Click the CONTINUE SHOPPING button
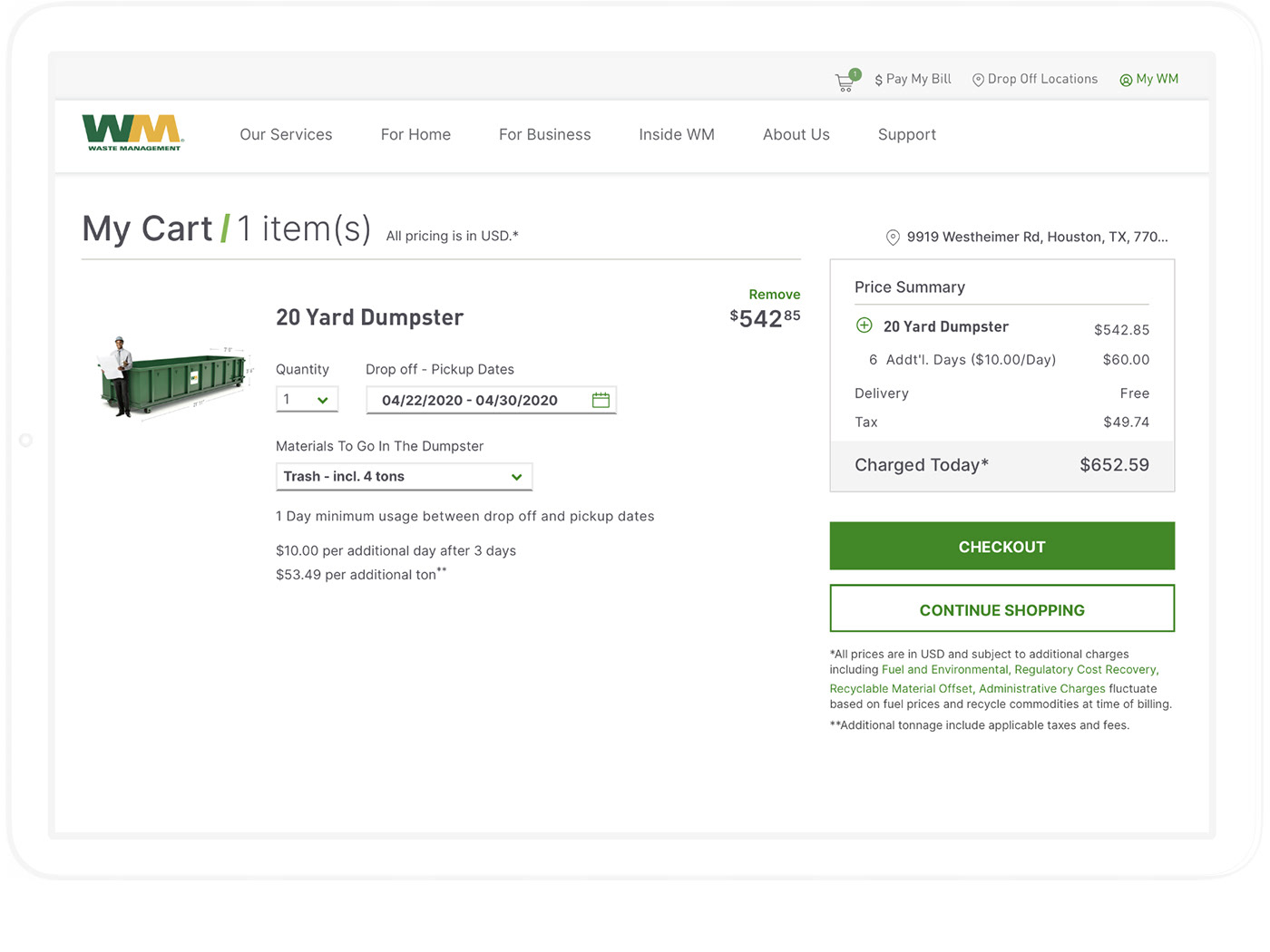 [x=1001, y=608]
